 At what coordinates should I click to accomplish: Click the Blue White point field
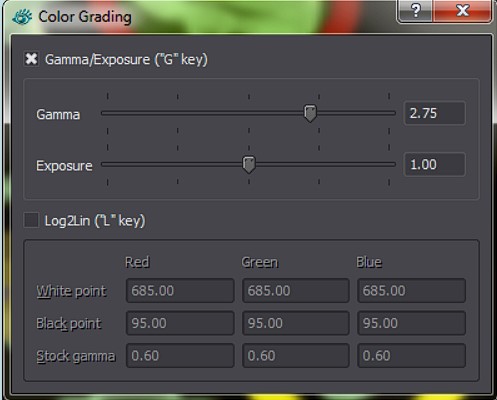tap(411, 291)
